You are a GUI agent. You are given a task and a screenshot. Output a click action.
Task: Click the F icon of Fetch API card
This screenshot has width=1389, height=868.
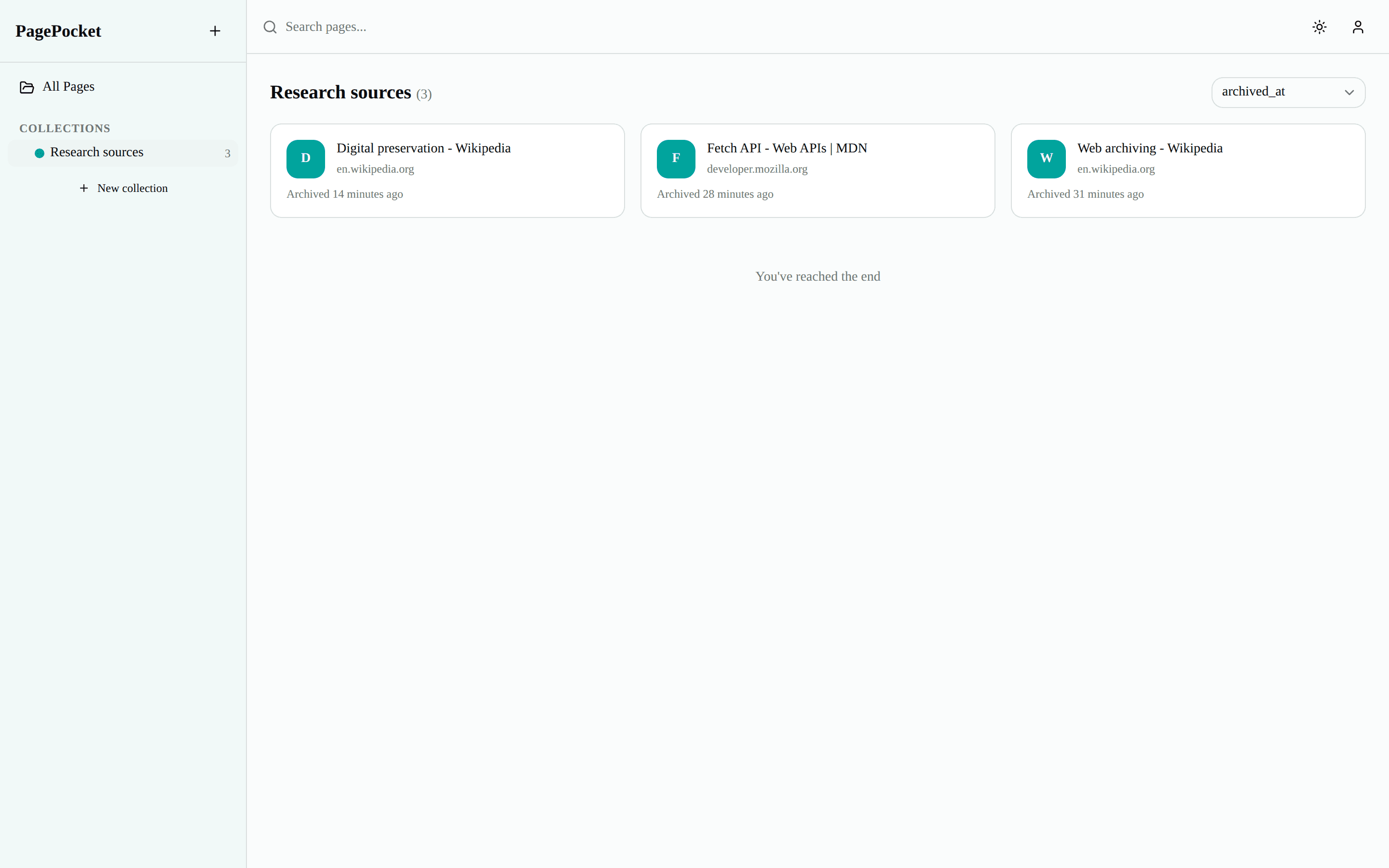click(x=676, y=159)
